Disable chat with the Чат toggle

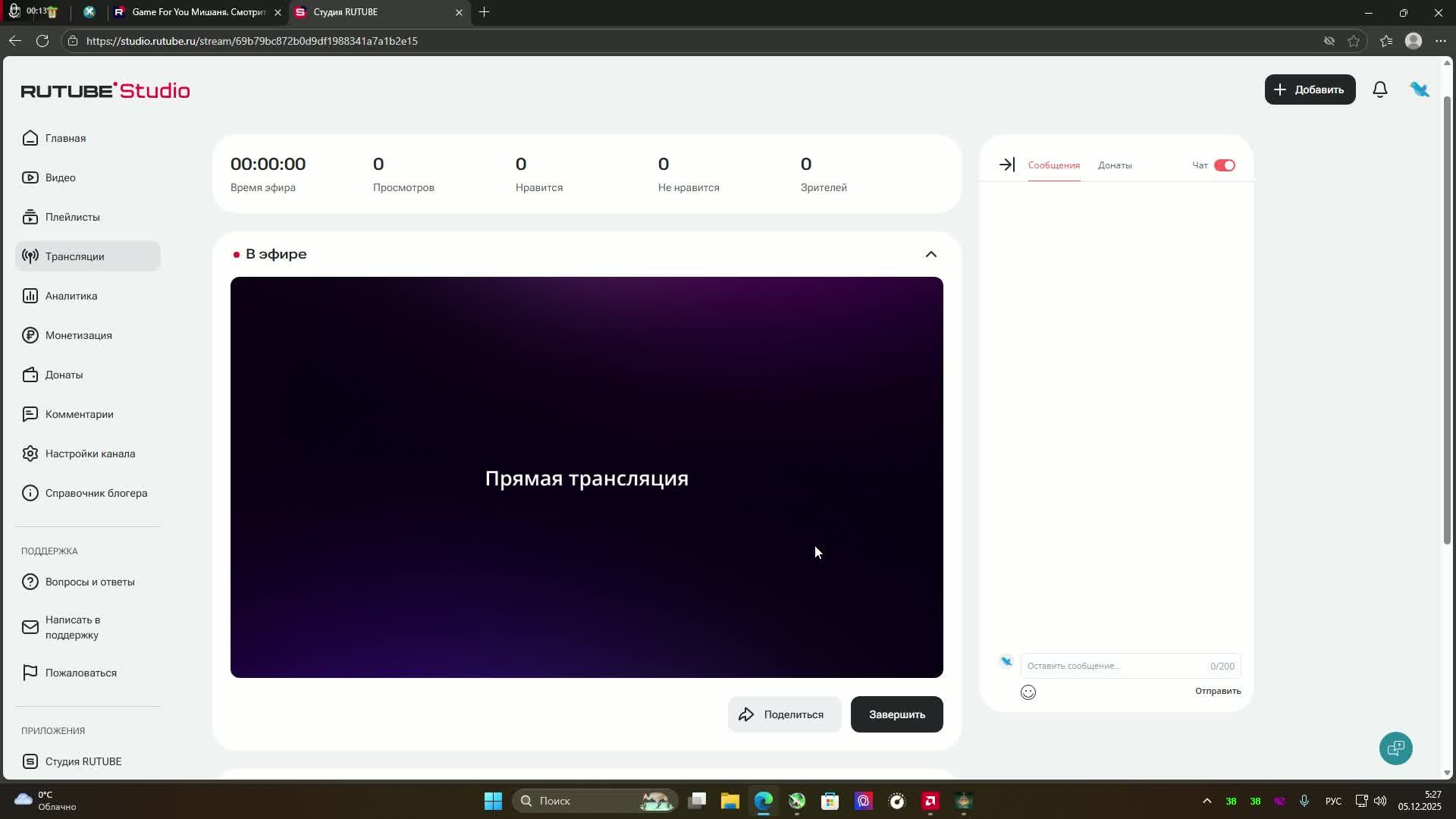point(1225,165)
